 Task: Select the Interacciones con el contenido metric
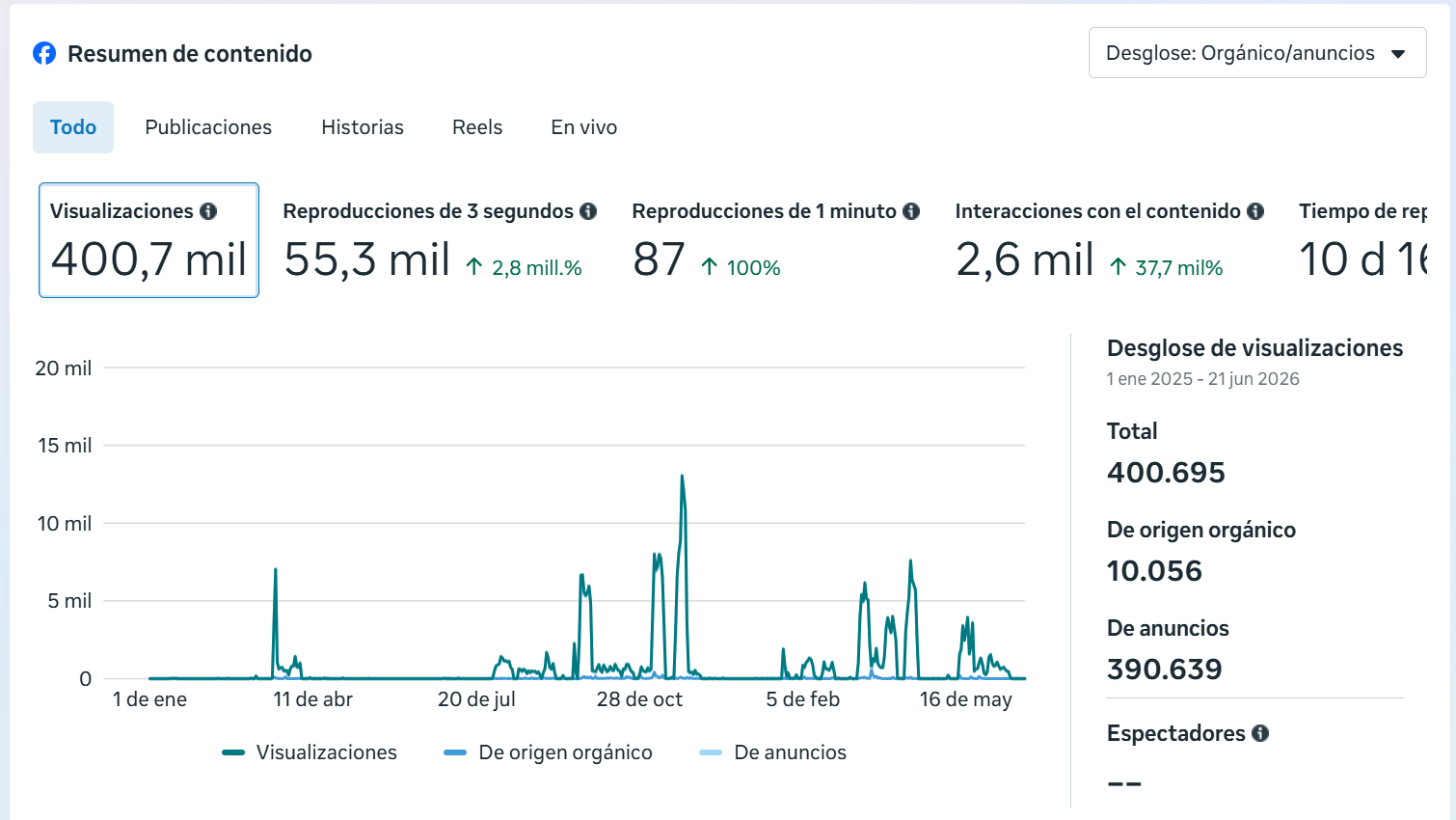point(1110,240)
